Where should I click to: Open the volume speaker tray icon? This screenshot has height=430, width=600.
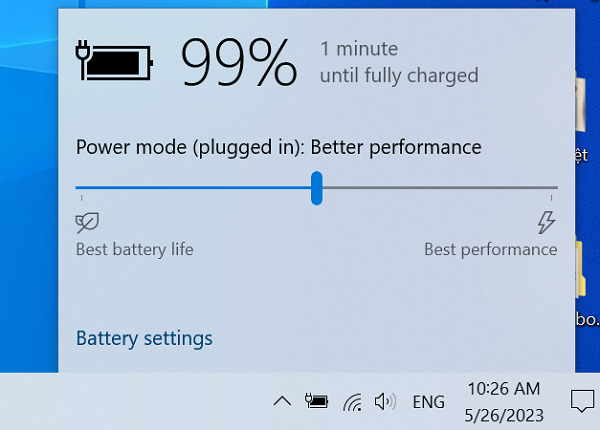pos(385,402)
